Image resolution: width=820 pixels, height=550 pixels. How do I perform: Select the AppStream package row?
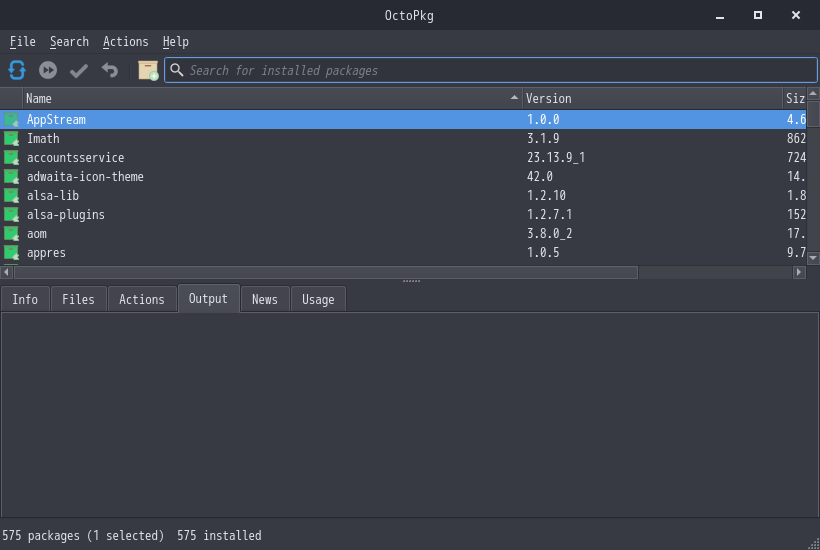coord(403,120)
